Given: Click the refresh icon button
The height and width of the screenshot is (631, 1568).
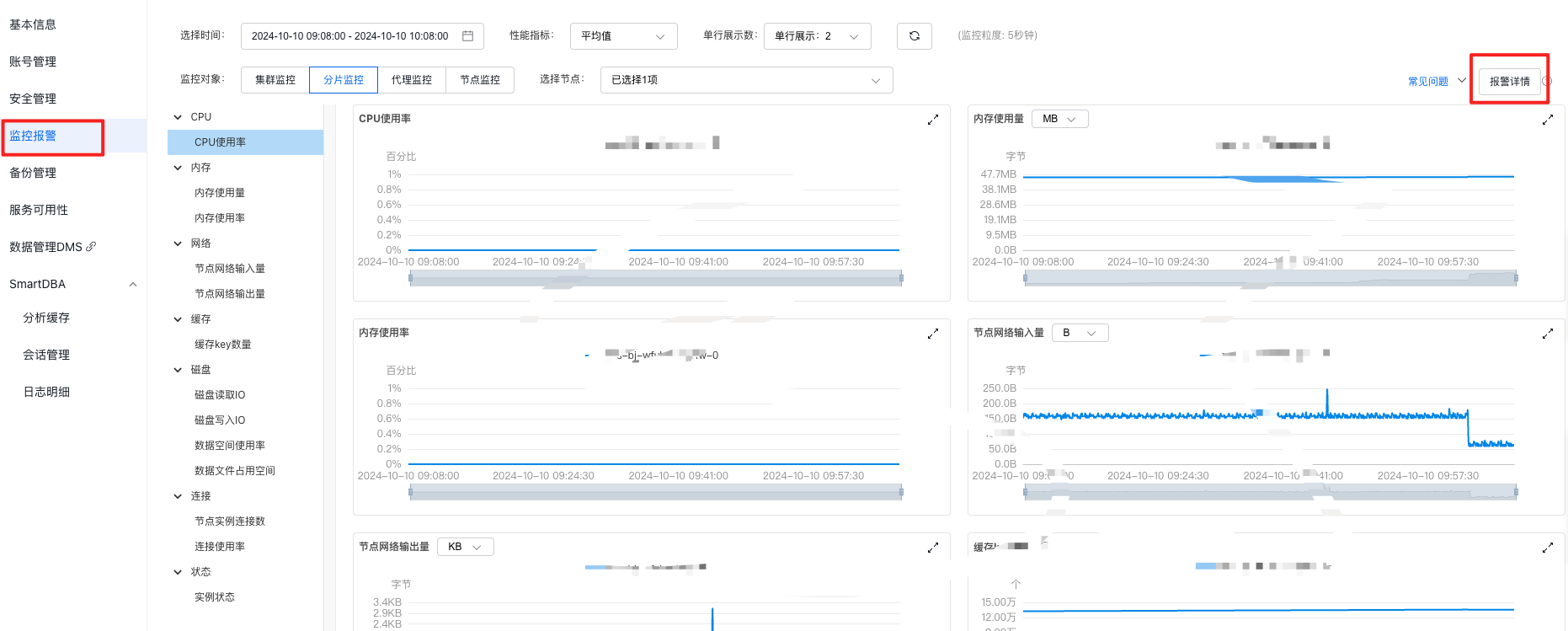Looking at the screenshot, I should [x=914, y=36].
